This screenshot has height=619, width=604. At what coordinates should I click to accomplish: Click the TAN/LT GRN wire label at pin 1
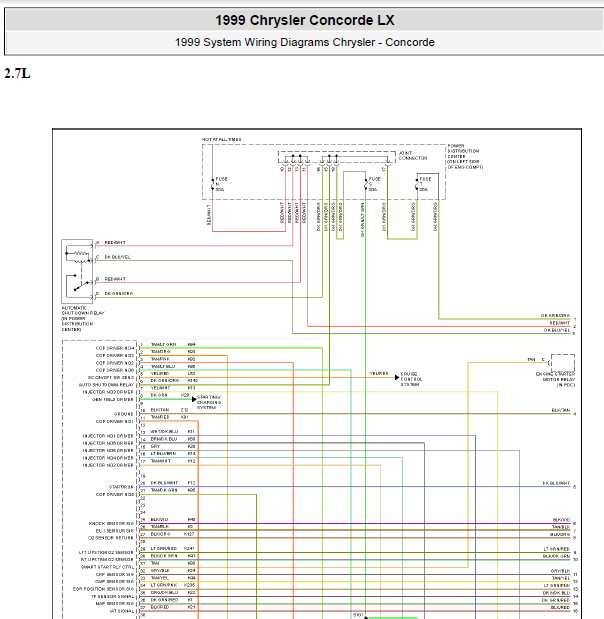(x=163, y=345)
